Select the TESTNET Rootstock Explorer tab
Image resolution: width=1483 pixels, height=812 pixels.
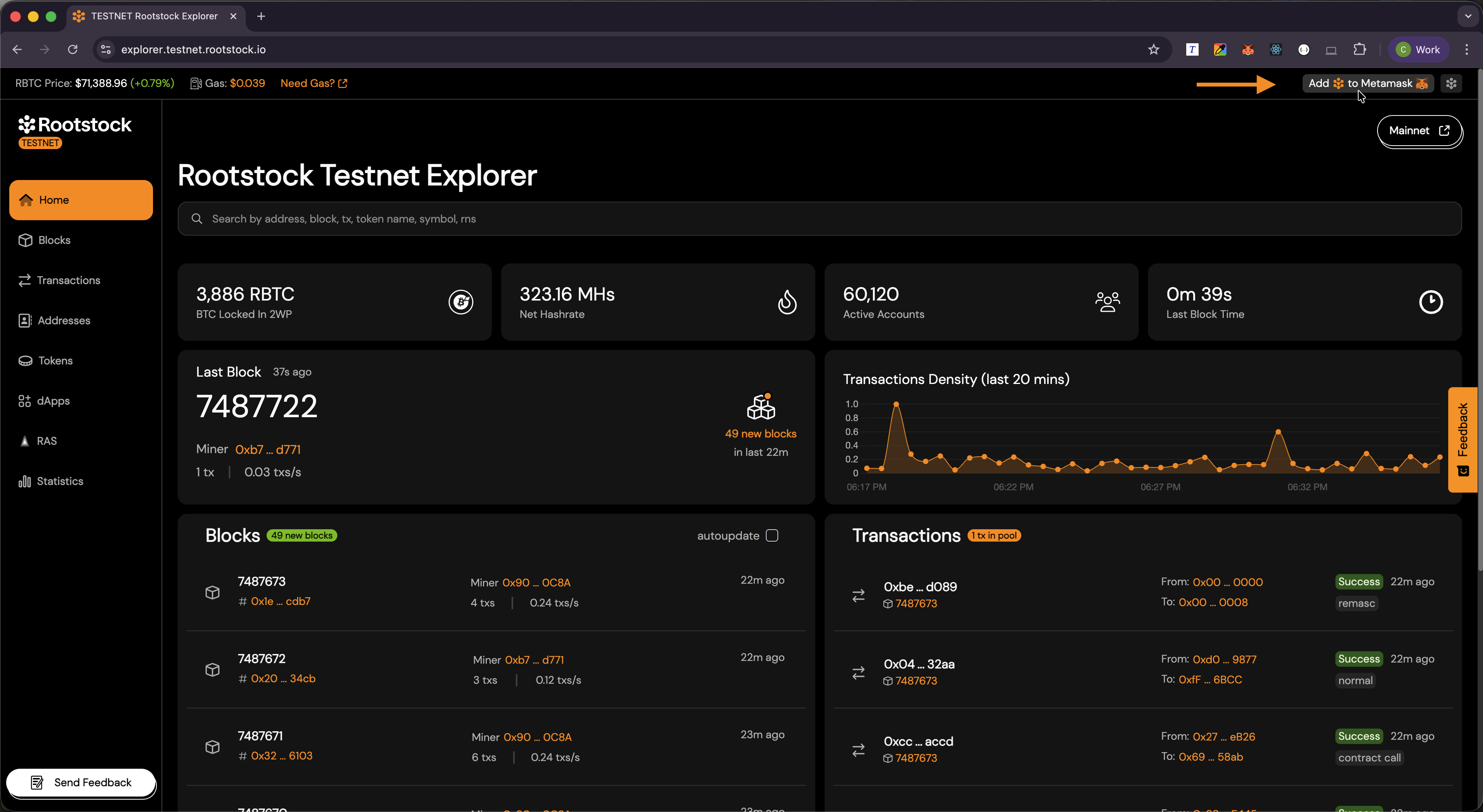tap(153, 17)
